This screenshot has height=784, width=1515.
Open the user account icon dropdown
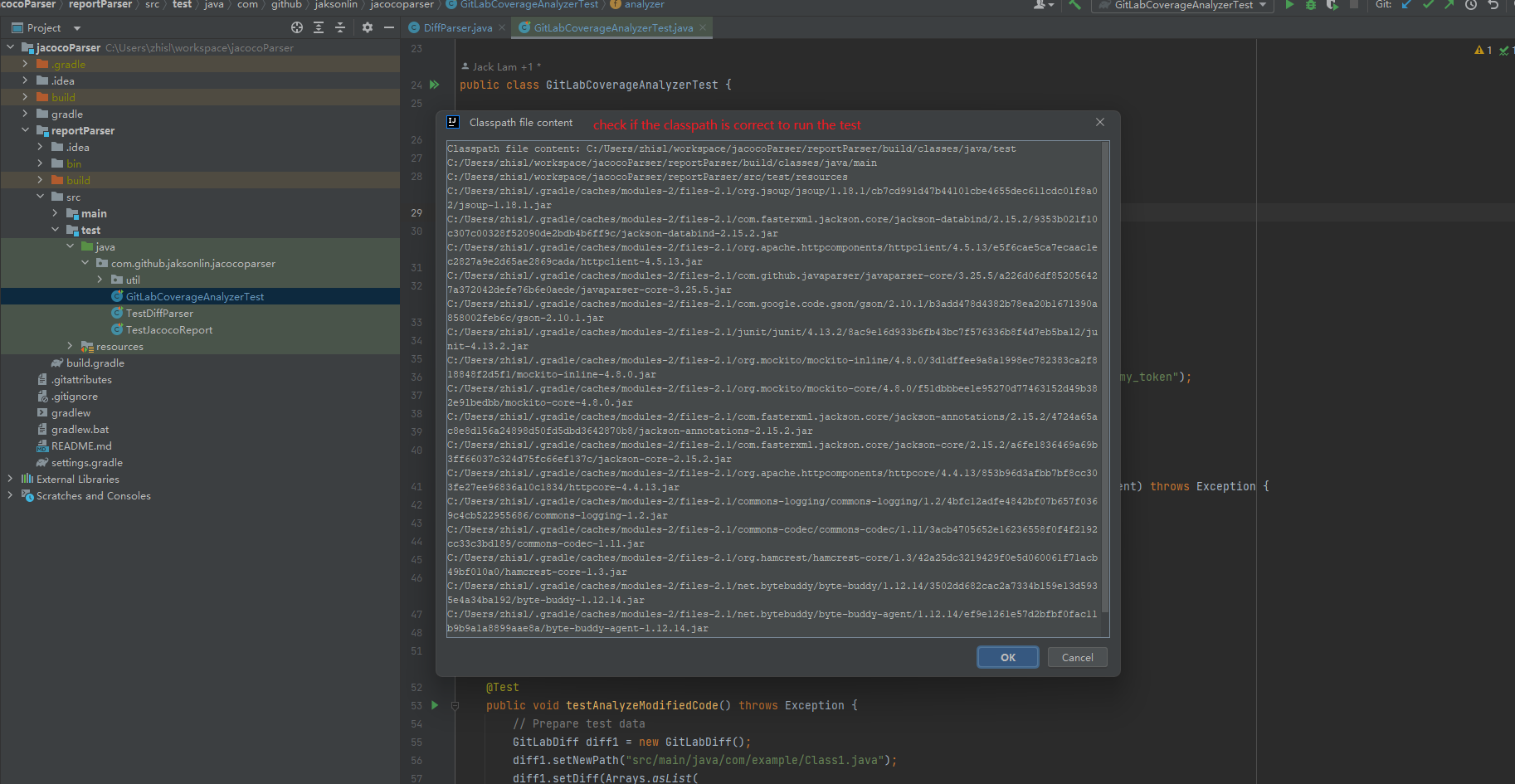1044,5
